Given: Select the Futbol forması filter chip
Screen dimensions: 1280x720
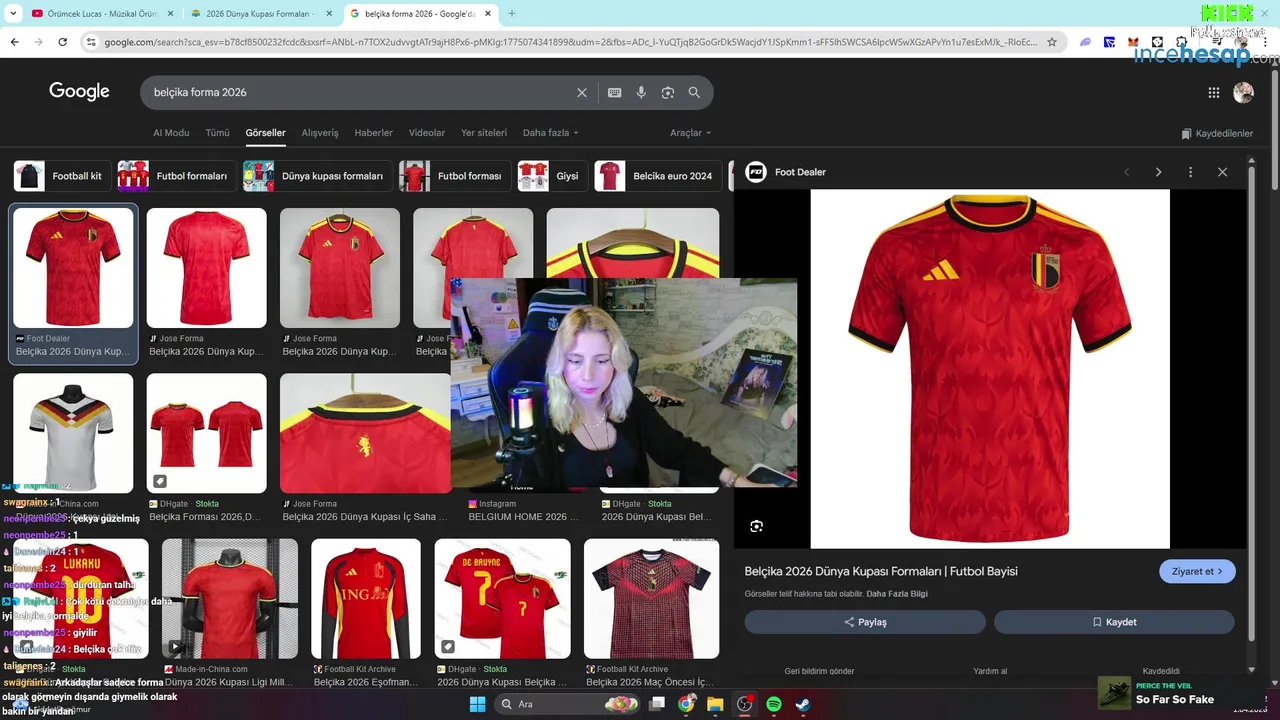Looking at the screenshot, I should pos(454,176).
